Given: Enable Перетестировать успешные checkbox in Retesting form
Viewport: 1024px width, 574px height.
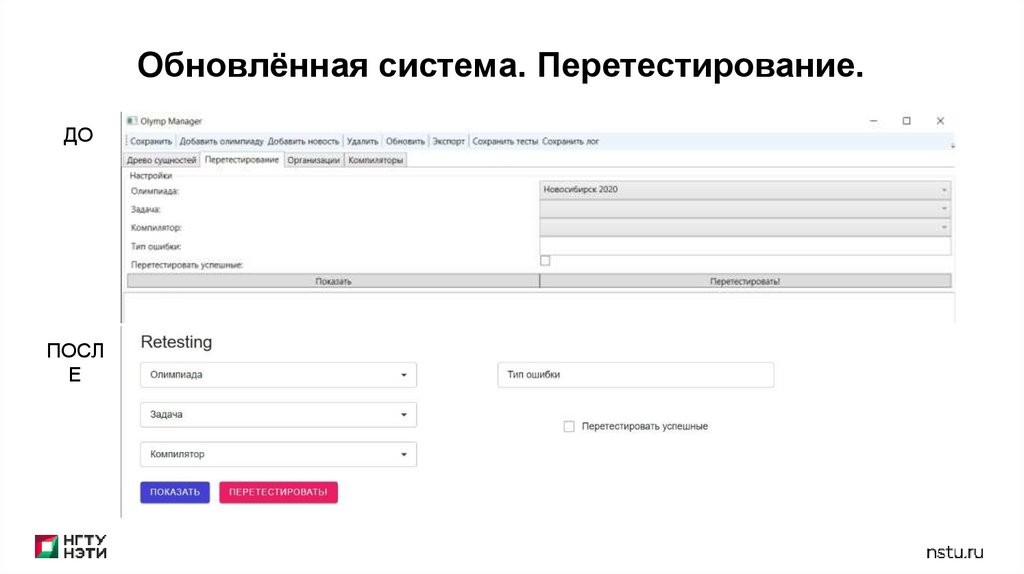Looking at the screenshot, I should pyautogui.click(x=569, y=426).
